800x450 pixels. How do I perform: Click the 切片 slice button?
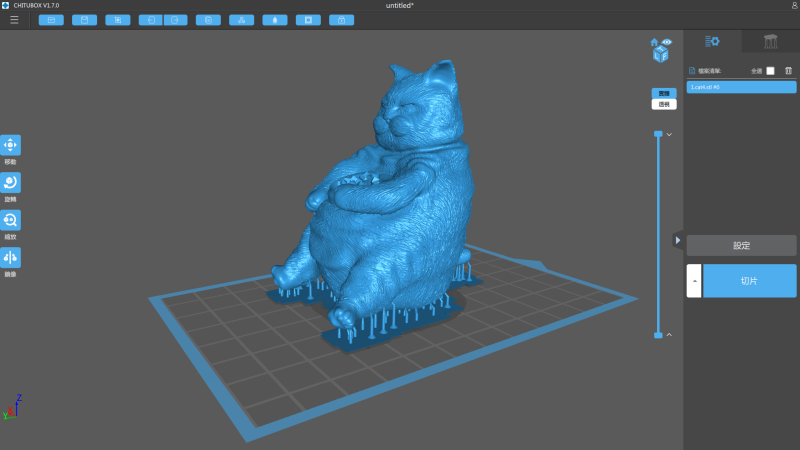click(x=749, y=281)
